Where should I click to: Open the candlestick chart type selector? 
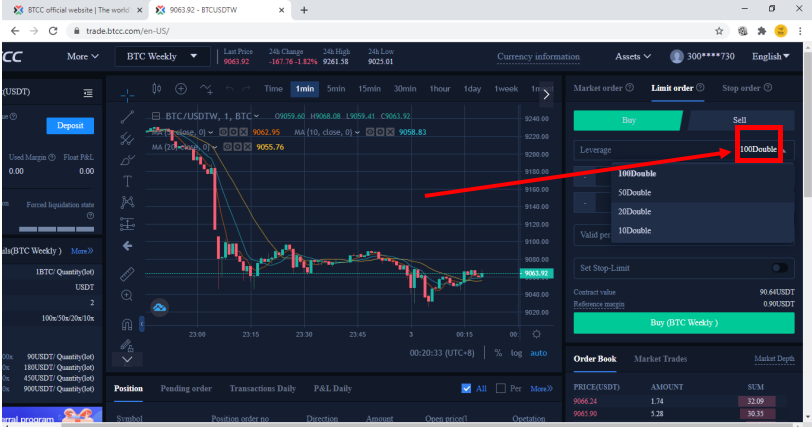tap(156, 89)
